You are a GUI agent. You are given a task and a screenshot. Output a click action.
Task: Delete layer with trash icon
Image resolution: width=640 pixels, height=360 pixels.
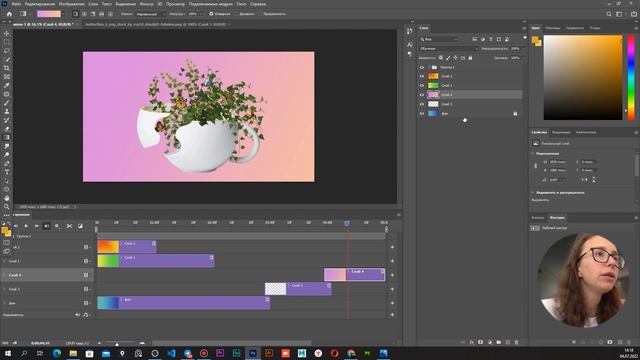pyautogui.click(x=516, y=342)
